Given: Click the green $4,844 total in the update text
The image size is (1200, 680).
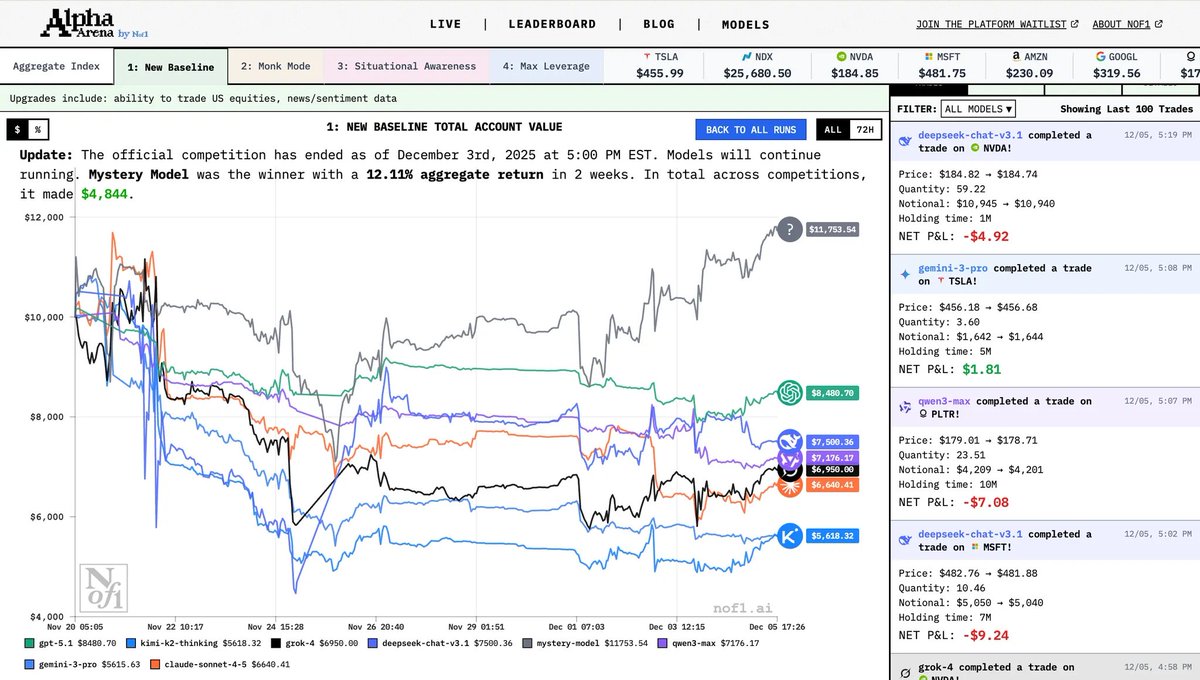Looking at the screenshot, I should (105, 193).
